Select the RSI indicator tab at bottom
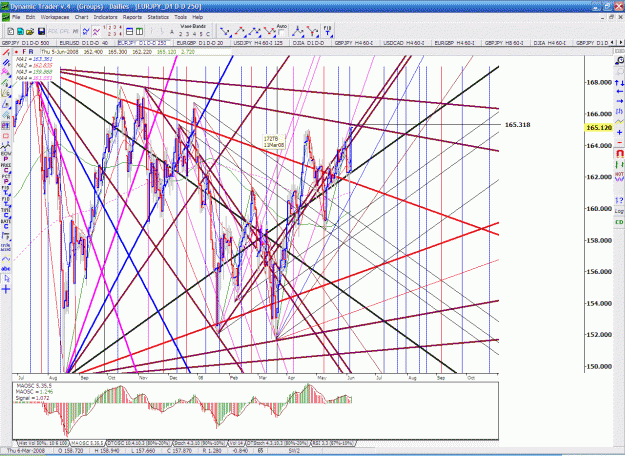This screenshot has width=625, height=456. (x=334, y=443)
